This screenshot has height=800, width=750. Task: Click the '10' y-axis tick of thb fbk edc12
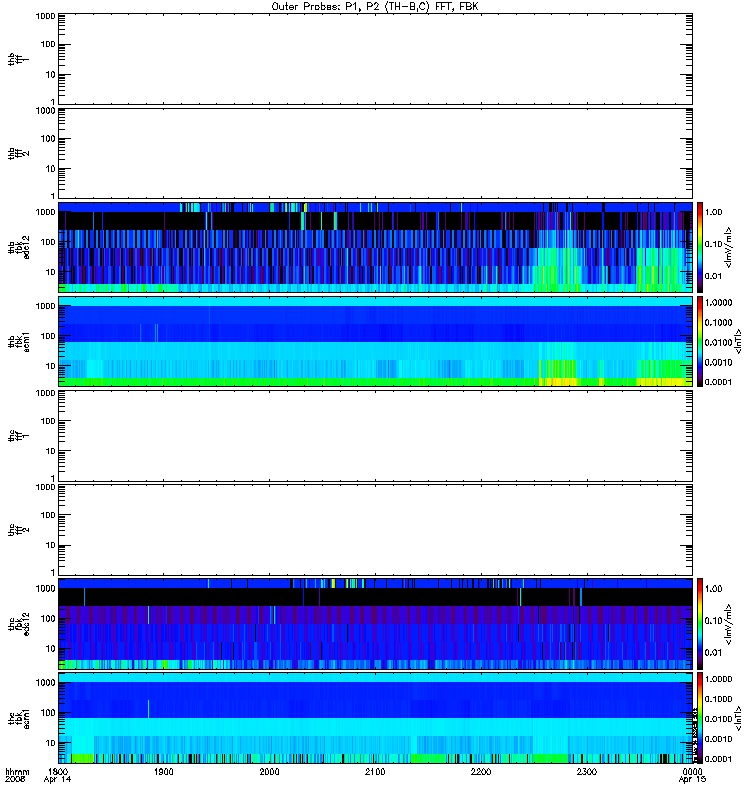51,272
